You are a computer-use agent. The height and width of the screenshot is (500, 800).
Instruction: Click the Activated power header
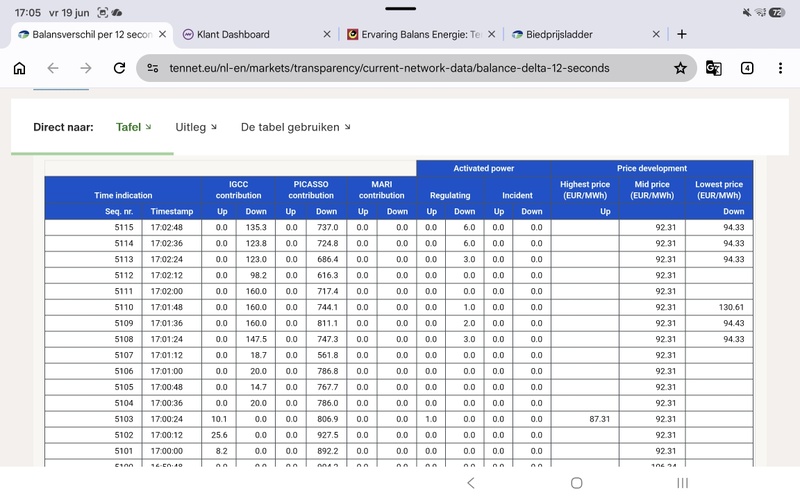pyautogui.click(x=484, y=168)
